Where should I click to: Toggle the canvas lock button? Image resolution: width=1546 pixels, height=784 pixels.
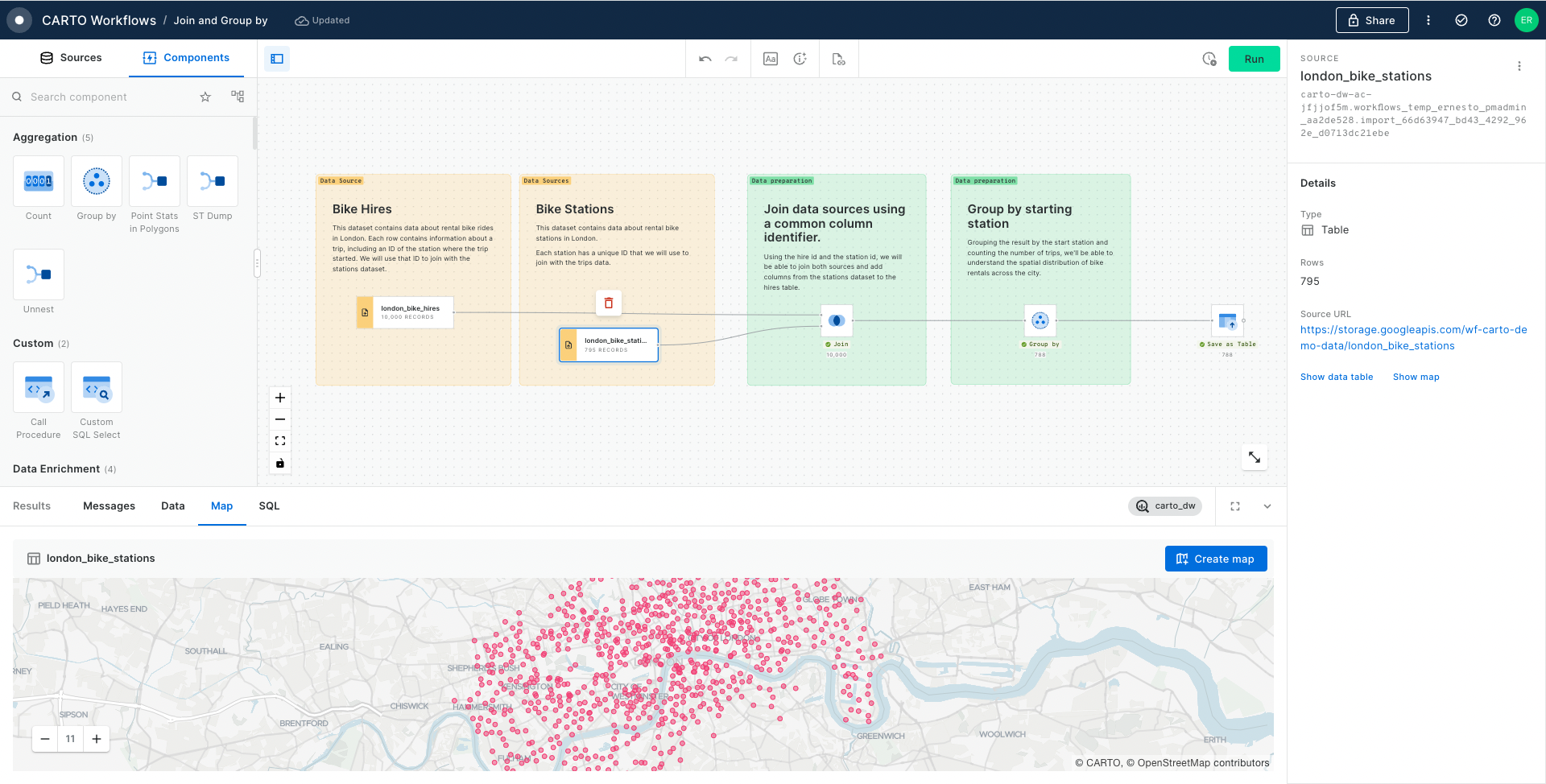pos(280,463)
